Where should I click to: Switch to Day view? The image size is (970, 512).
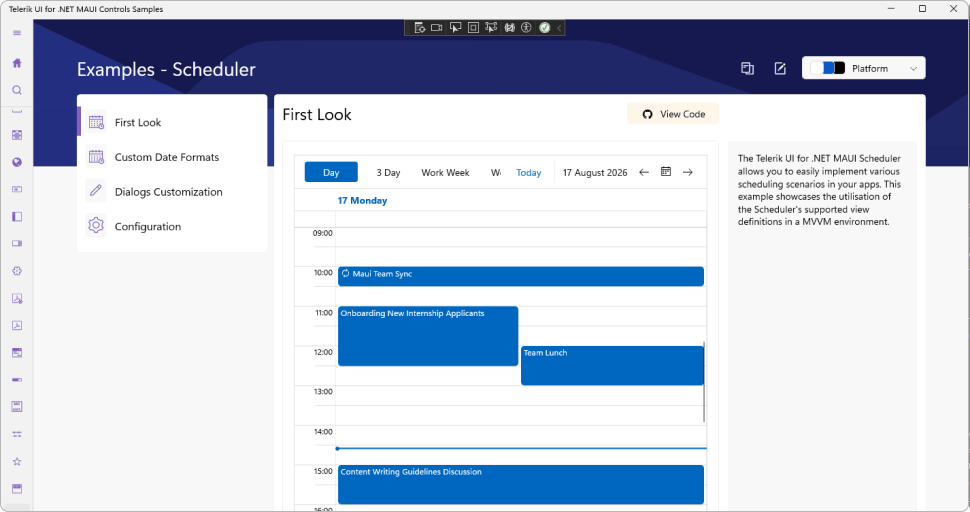coord(331,172)
